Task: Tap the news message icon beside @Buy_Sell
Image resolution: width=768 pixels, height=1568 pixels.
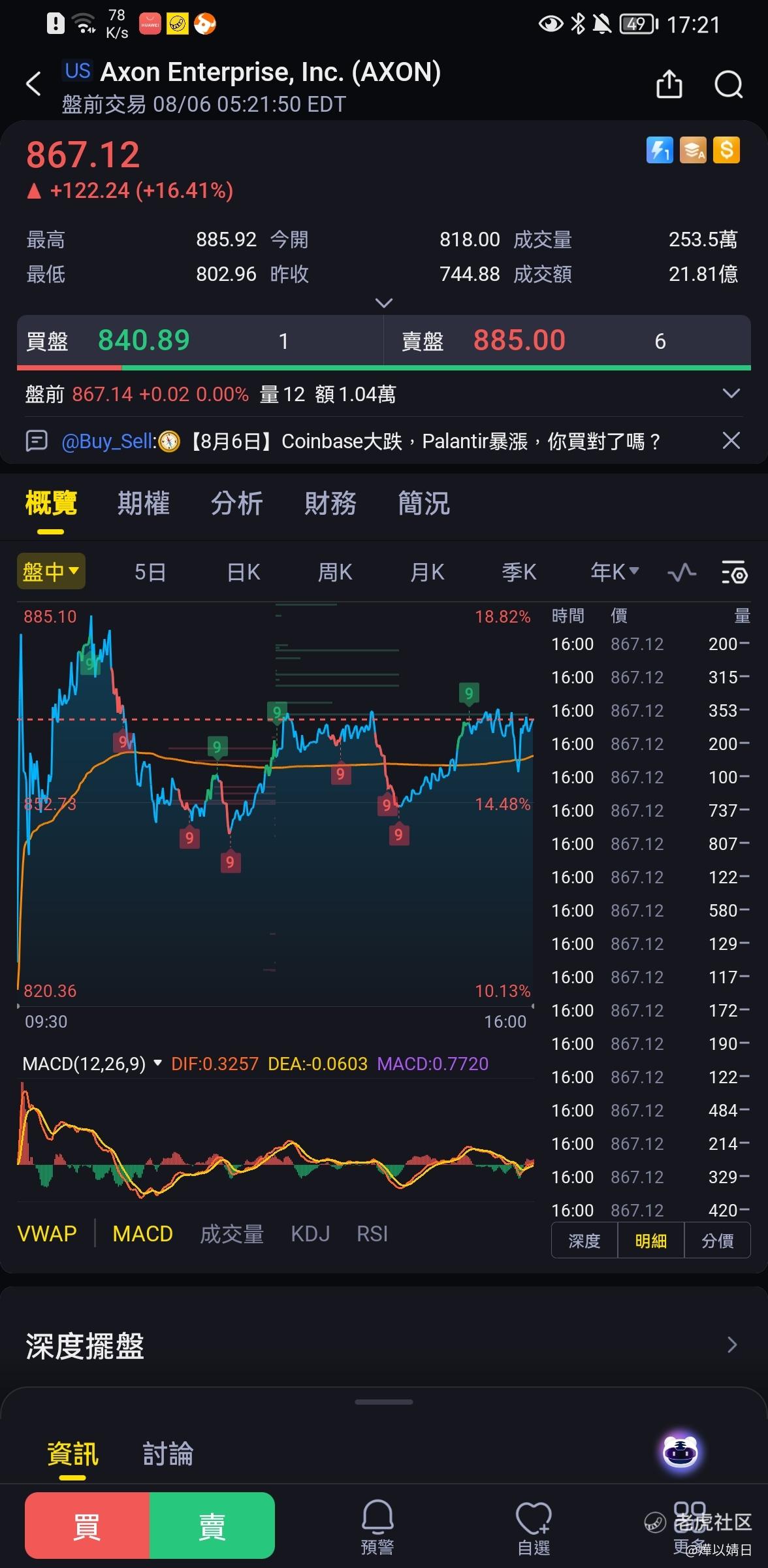Action: [x=37, y=441]
